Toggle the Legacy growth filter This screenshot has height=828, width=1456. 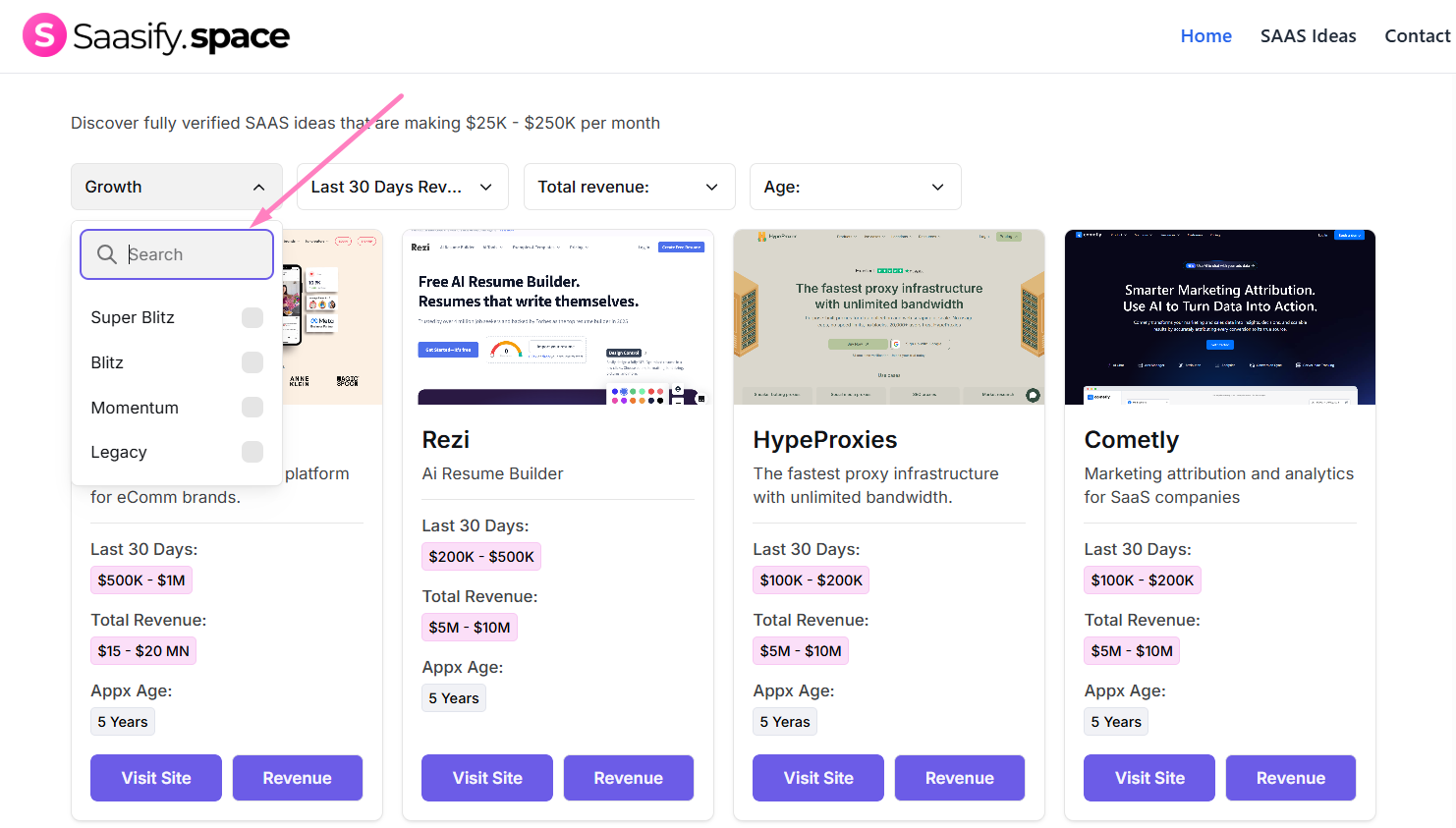pyautogui.click(x=252, y=452)
